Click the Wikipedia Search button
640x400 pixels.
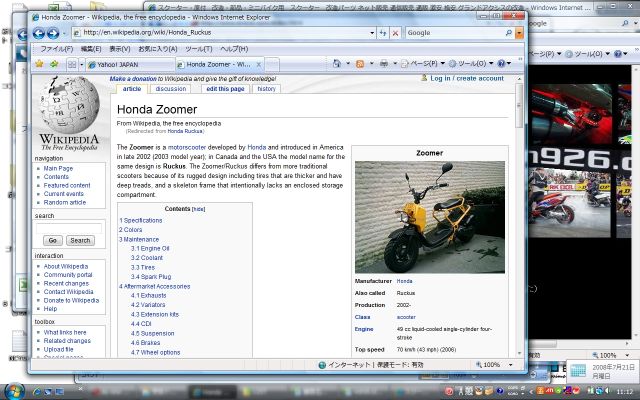tap(80, 240)
